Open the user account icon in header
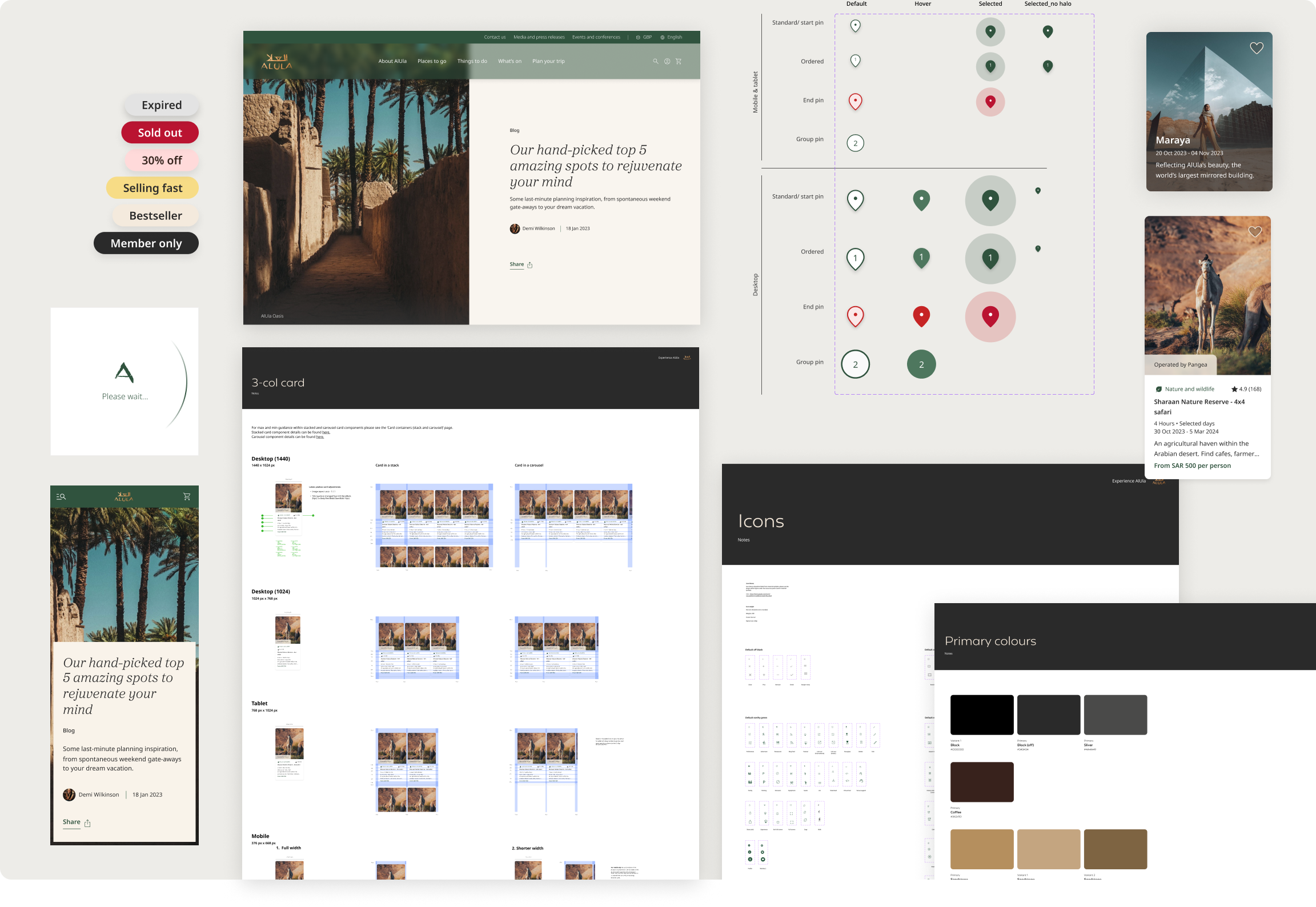The height and width of the screenshot is (907, 1316). (667, 61)
